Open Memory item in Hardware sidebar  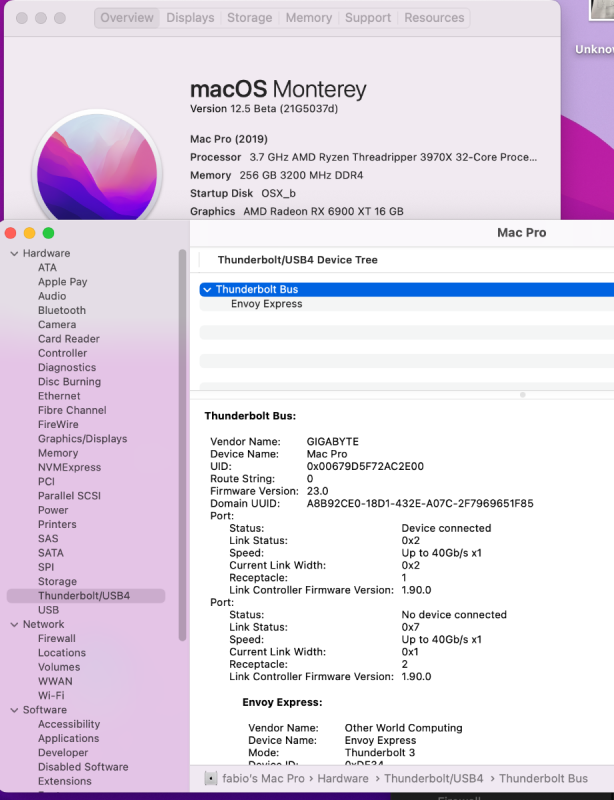pyautogui.click(x=58, y=453)
